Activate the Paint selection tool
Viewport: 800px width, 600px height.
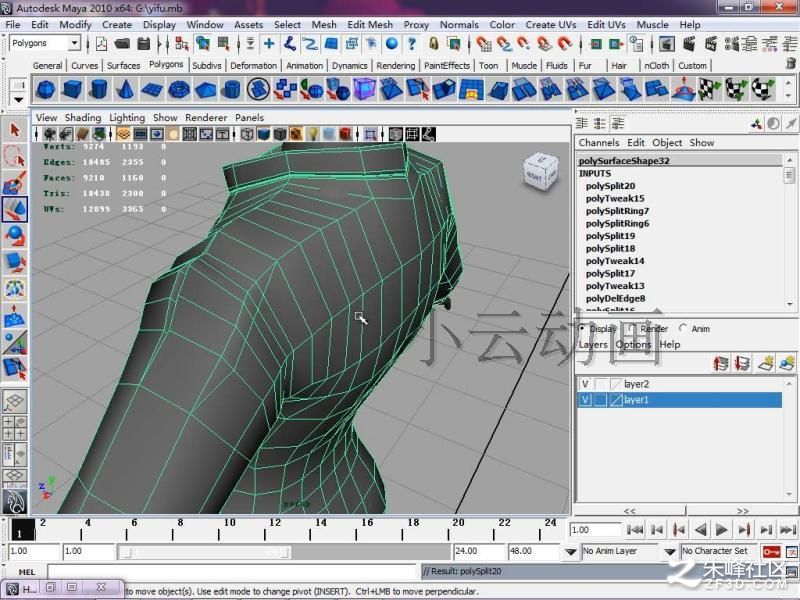(x=15, y=183)
